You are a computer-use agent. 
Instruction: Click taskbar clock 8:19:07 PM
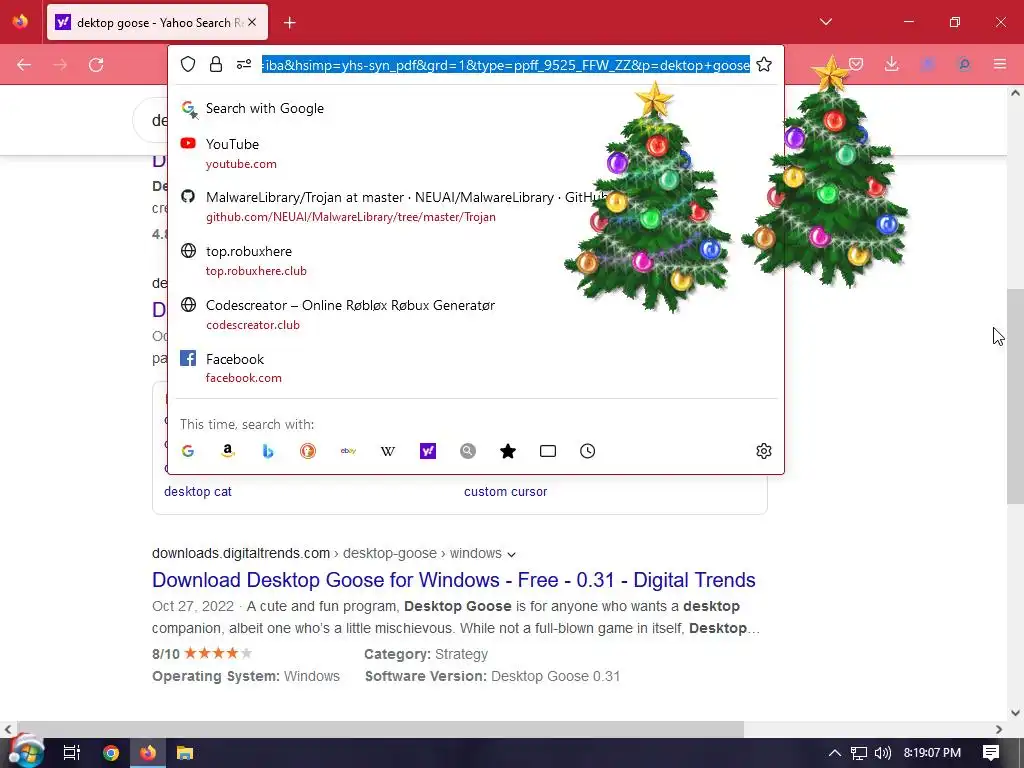[x=932, y=753]
